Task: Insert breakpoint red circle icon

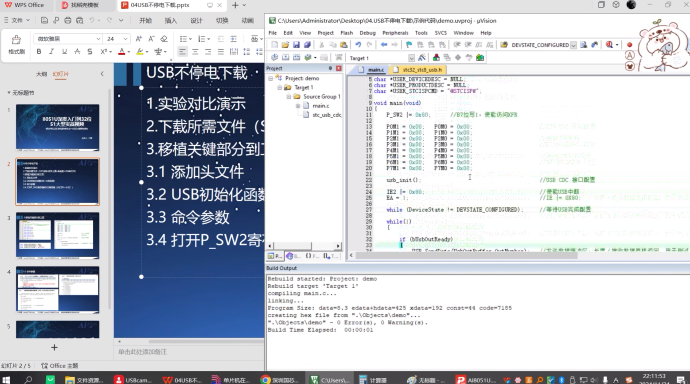Action: [629, 45]
